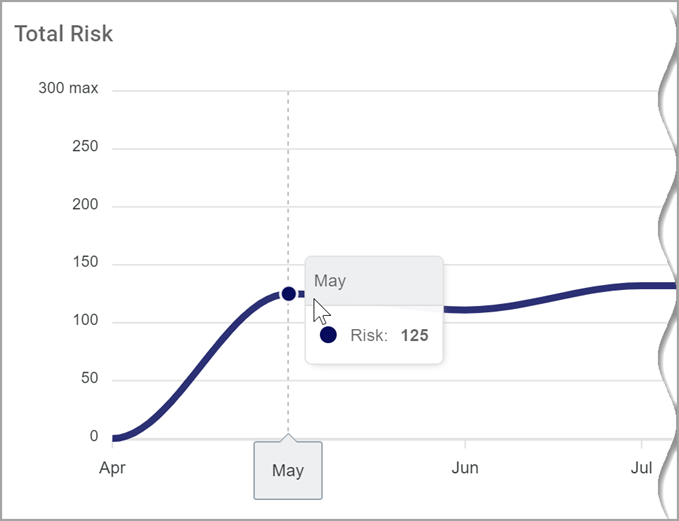Select the Jun label on the x-axis
Screen dimensions: 679x521
click(x=465, y=467)
